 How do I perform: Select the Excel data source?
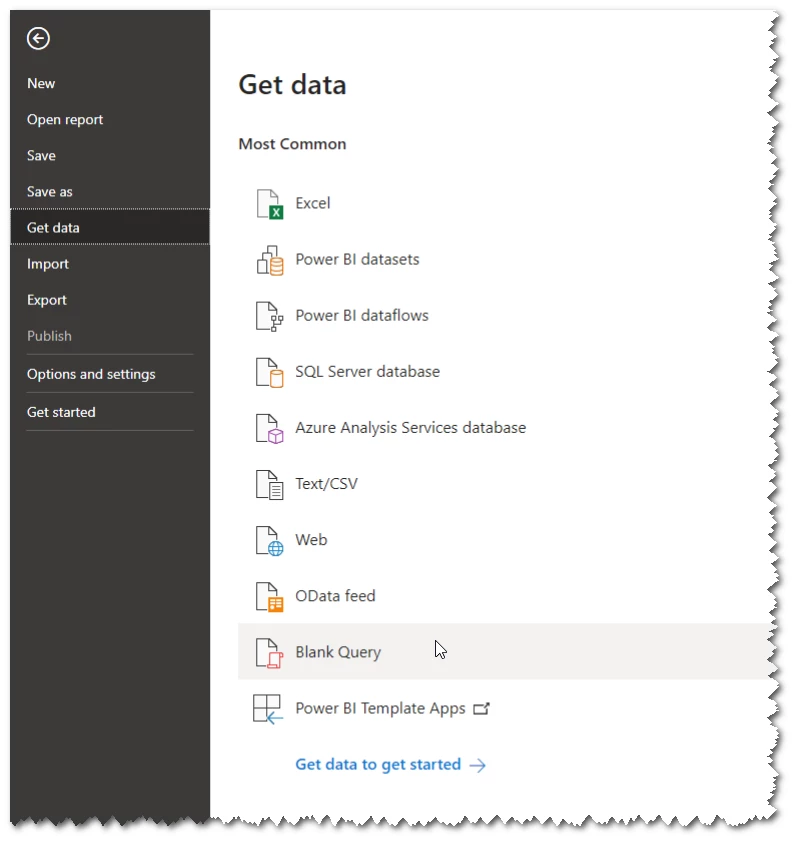(312, 202)
